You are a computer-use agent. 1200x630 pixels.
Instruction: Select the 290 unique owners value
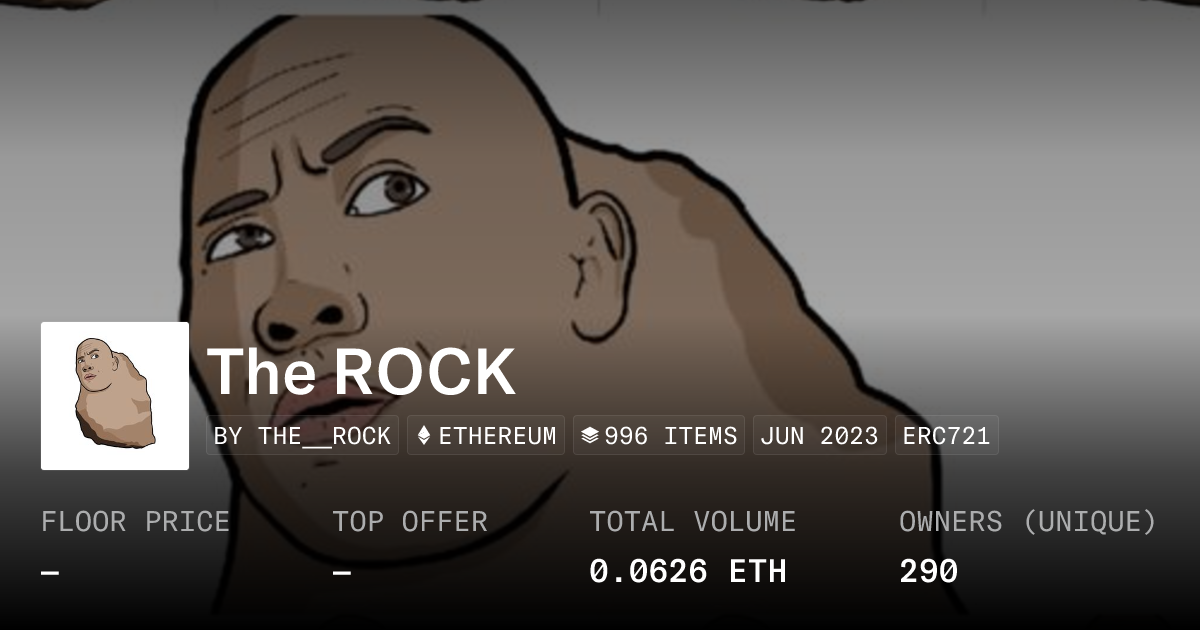click(x=928, y=572)
